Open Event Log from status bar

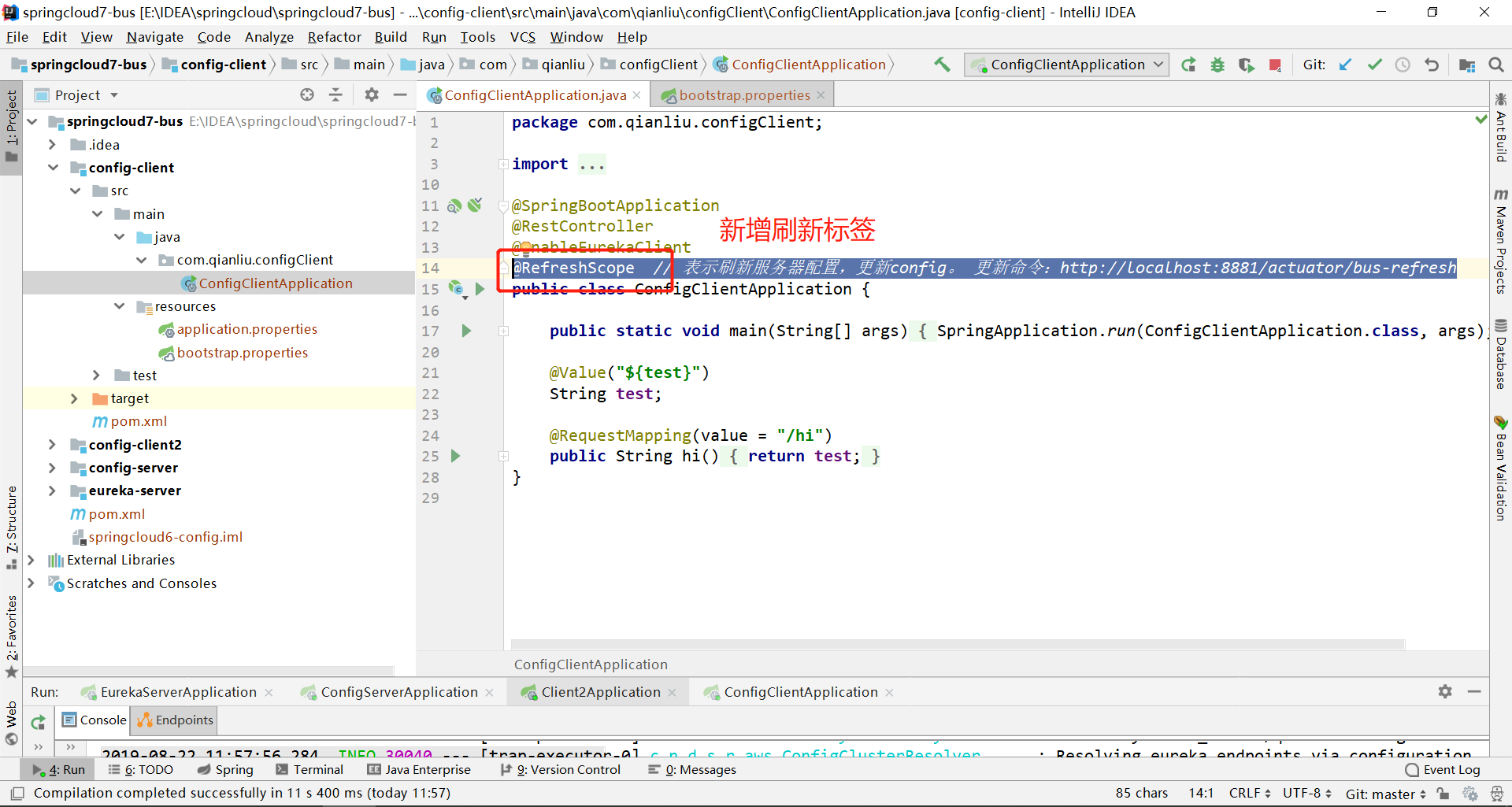1443,770
